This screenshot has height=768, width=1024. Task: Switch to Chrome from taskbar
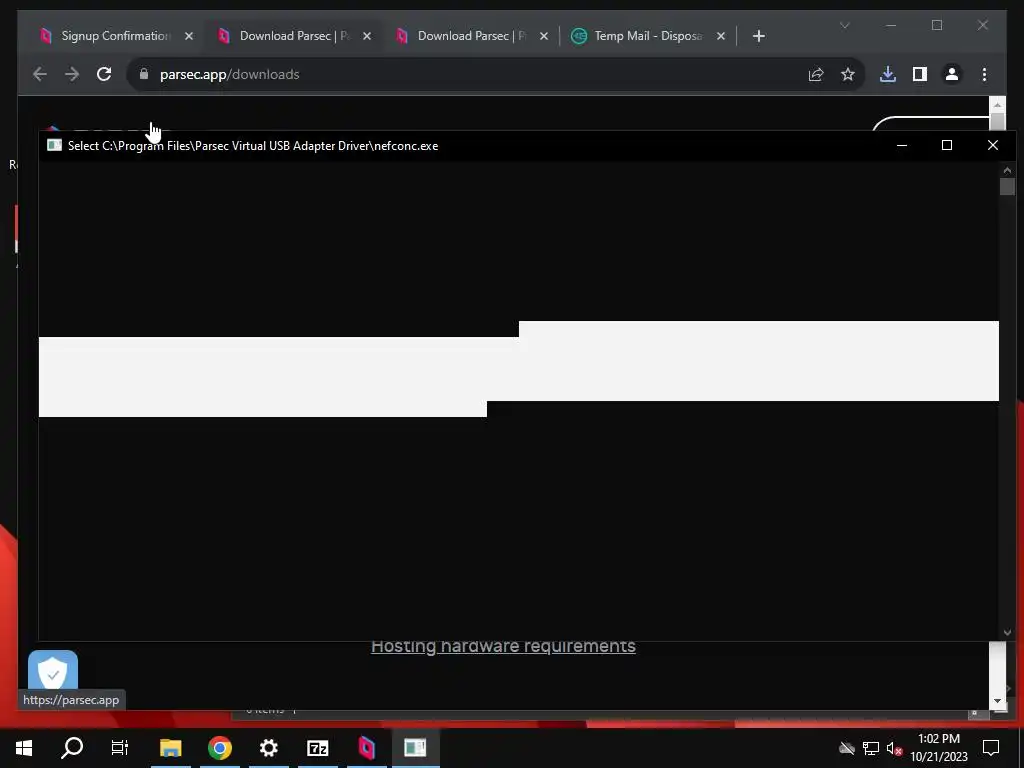coord(220,748)
